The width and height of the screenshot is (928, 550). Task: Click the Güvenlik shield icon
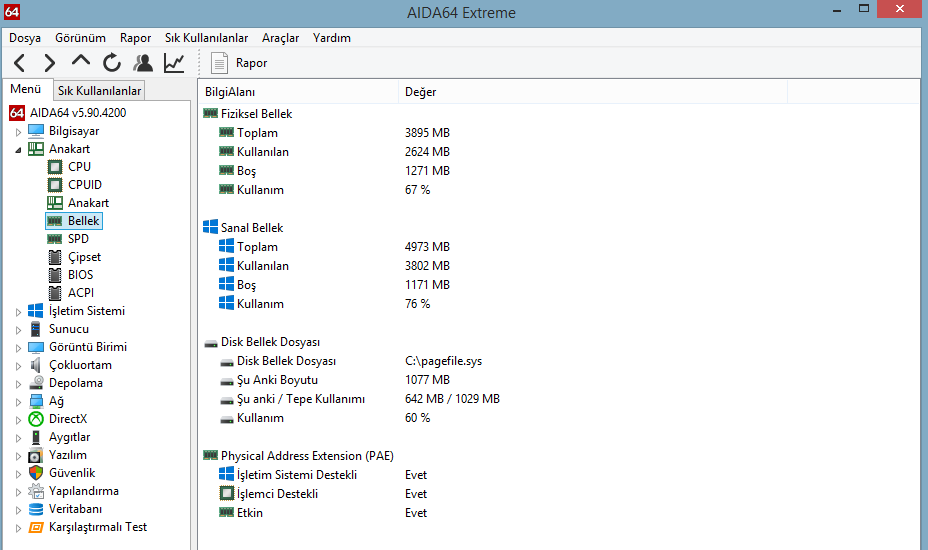36,472
